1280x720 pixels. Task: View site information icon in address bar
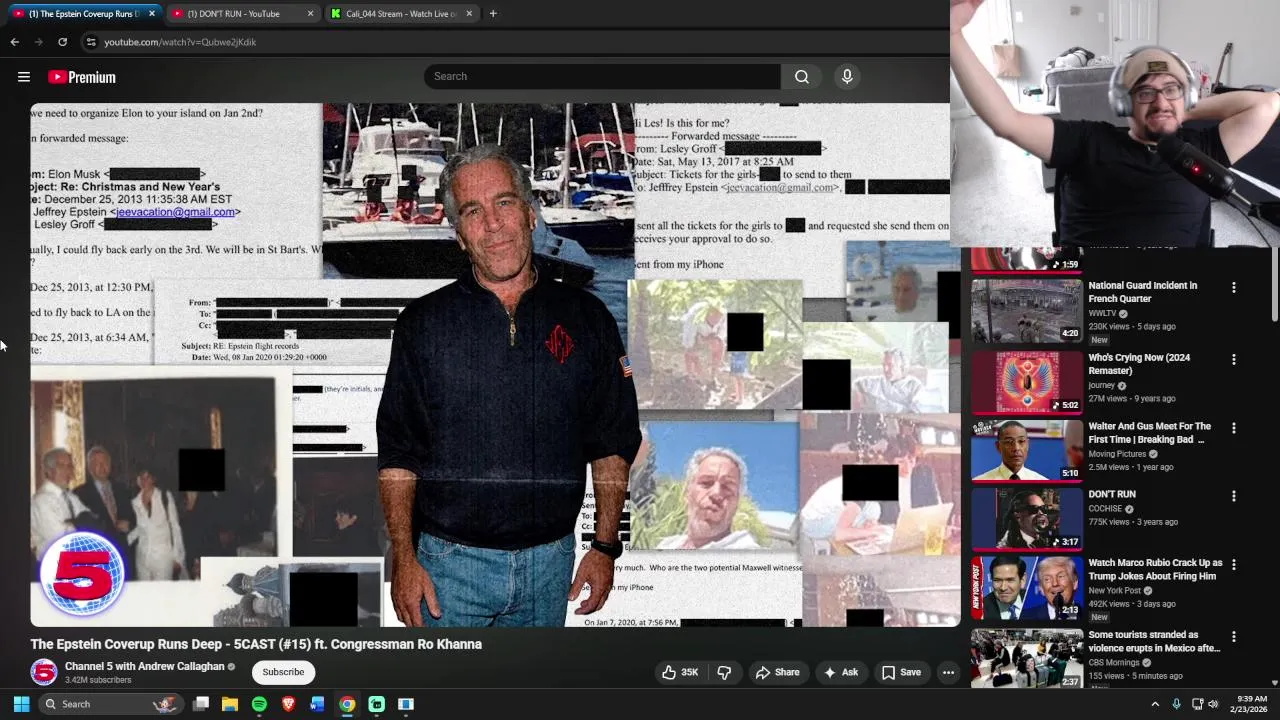(x=91, y=42)
